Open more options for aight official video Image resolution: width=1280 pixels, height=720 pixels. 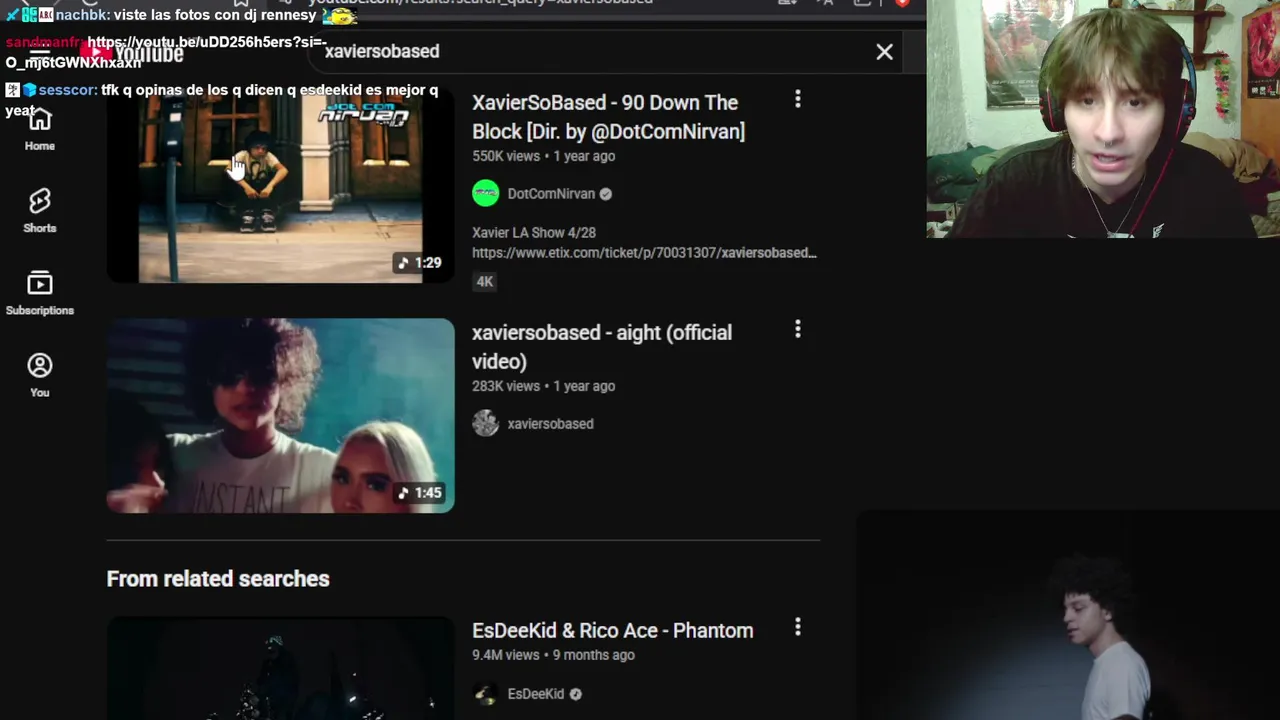click(x=797, y=329)
